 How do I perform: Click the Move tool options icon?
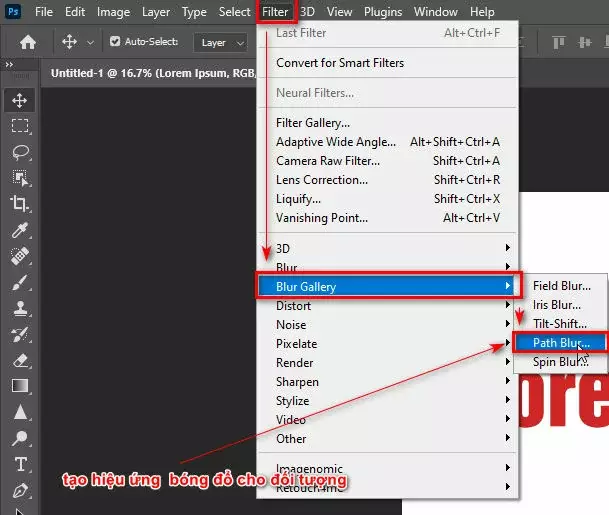pos(69,42)
